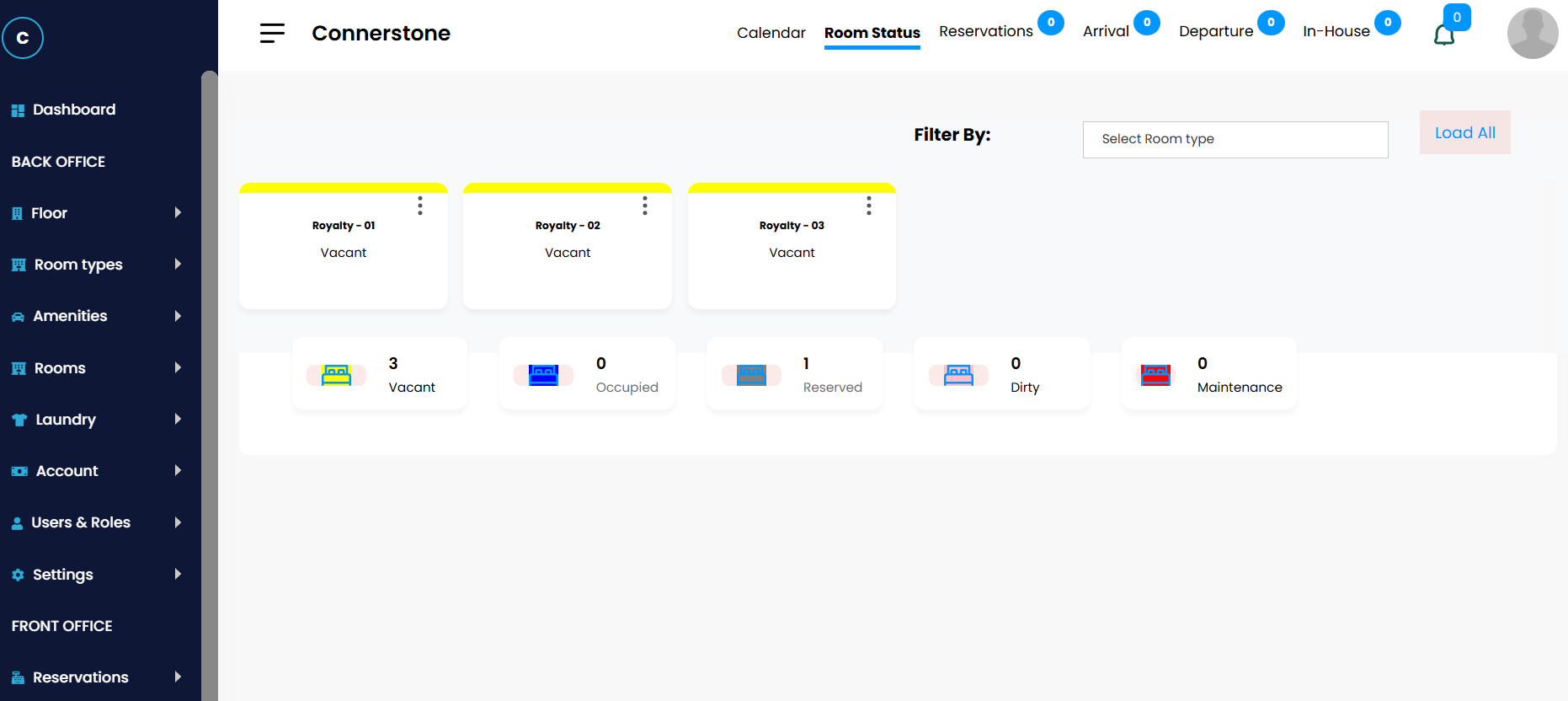This screenshot has height=701, width=1568.
Task: Open the notifications bell
Action: pos(1444,35)
